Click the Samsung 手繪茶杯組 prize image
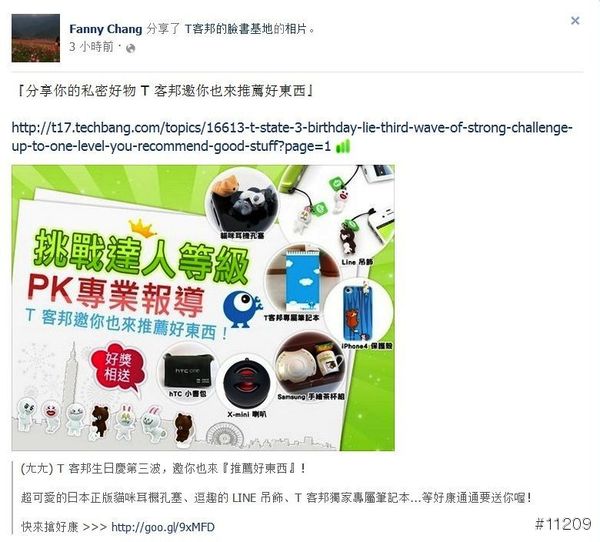Image resolution: width=600 pixels, height=542 pixels. tap(311, 364)
